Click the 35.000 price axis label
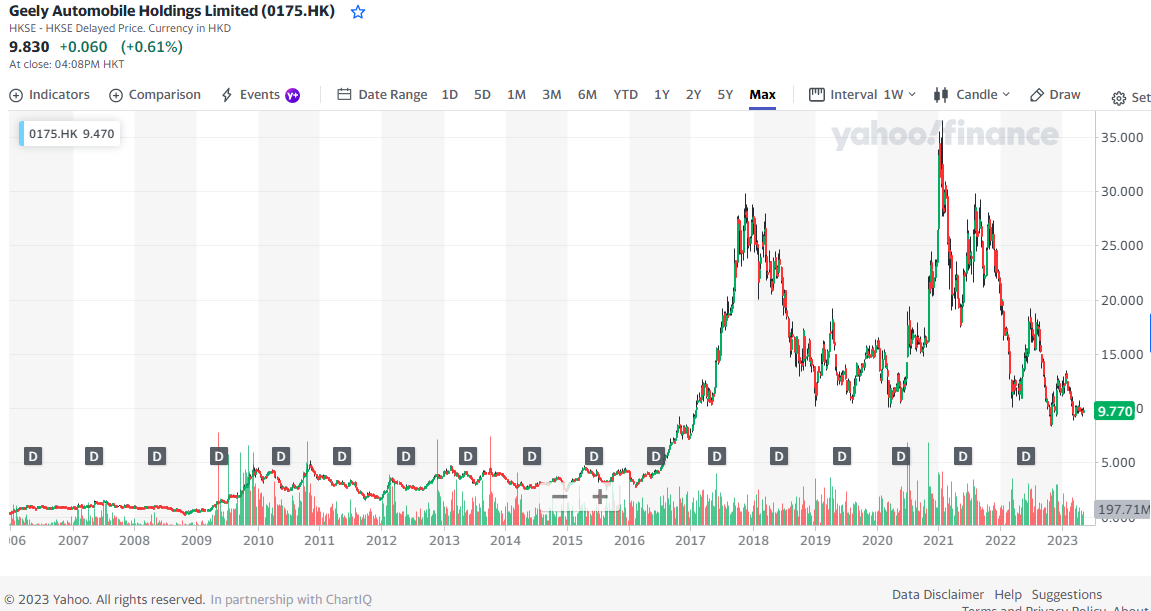Screen dimensions: 1151x611 (x=1121, y=137)
